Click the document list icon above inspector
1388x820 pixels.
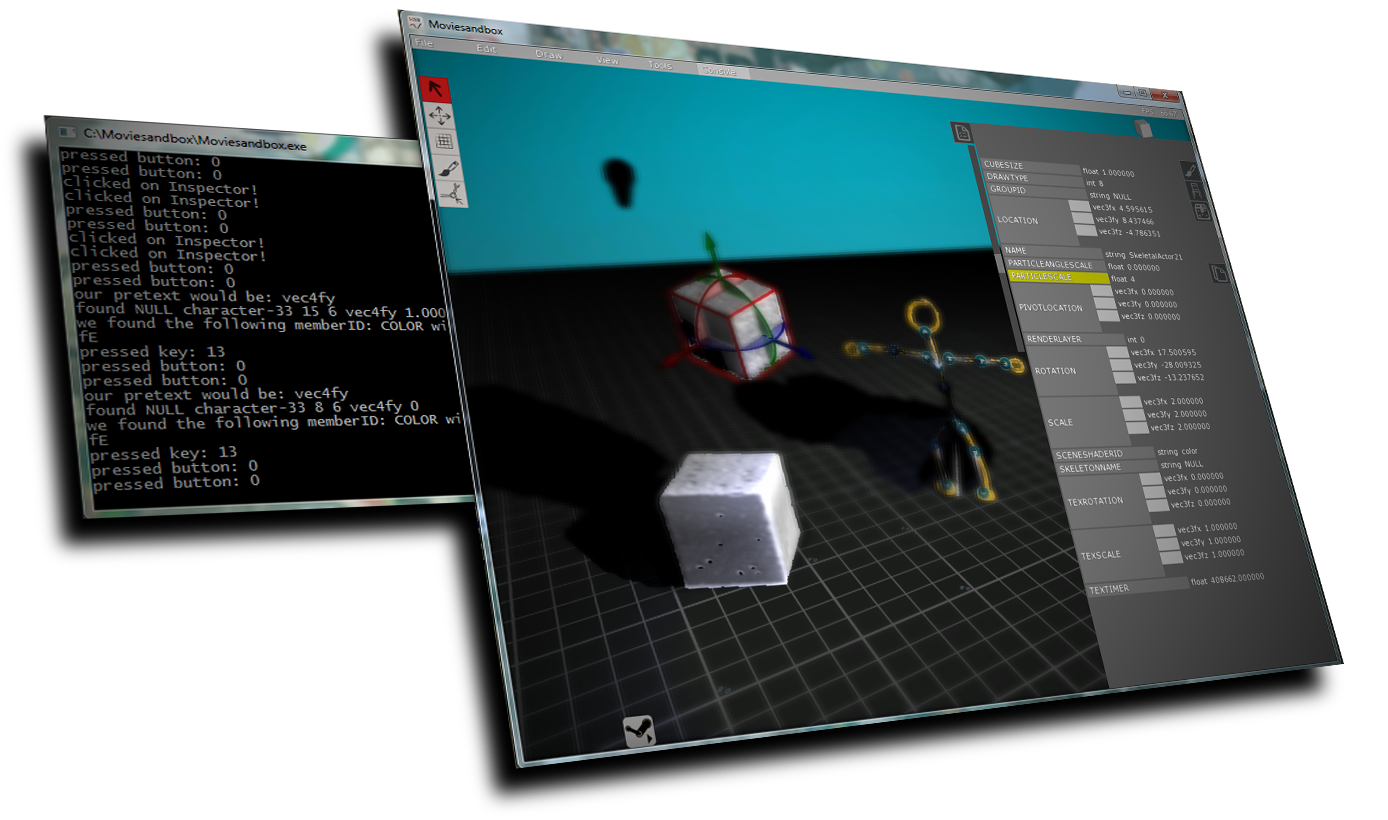tap(963, 132)
